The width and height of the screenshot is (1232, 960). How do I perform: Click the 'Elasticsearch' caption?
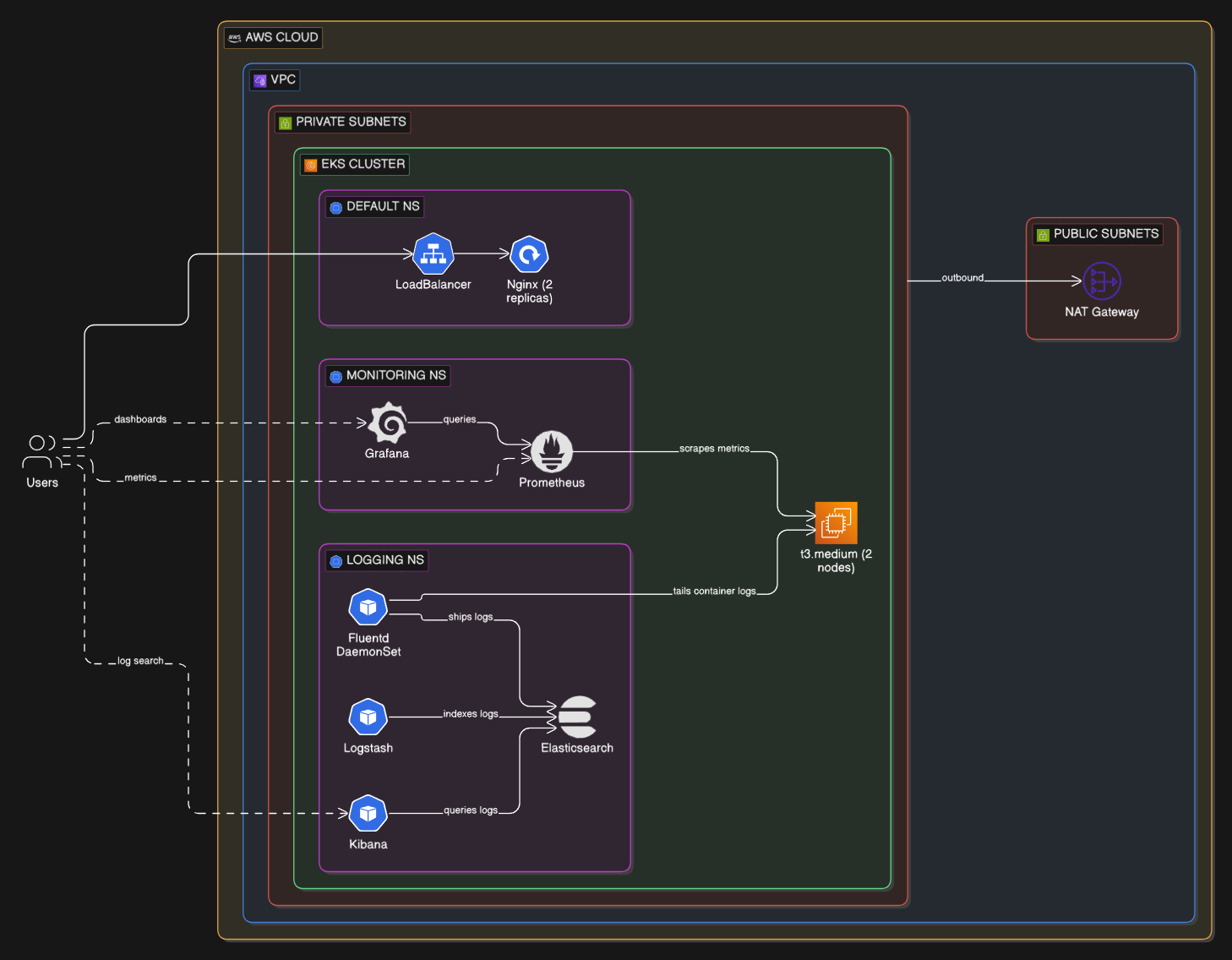tap(578, 748)
